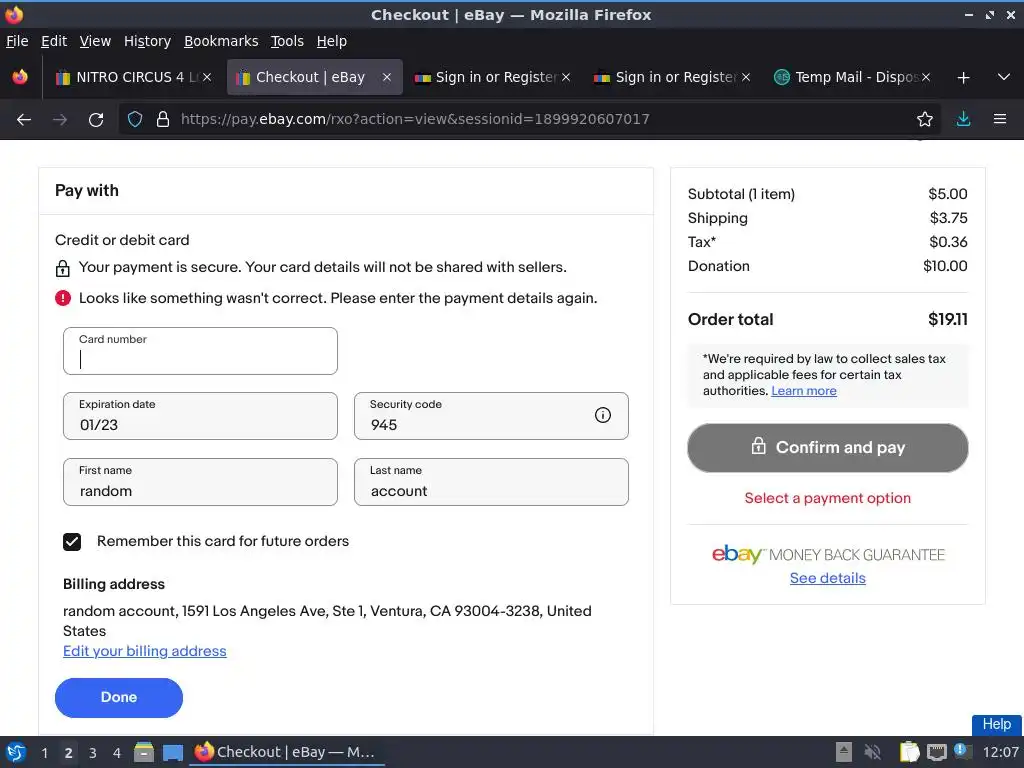The width and height of the screenshot is (1024, 768).
Task: Click the removable media eject tray icon
Action: pyautogui.click(x=844, y=752)
